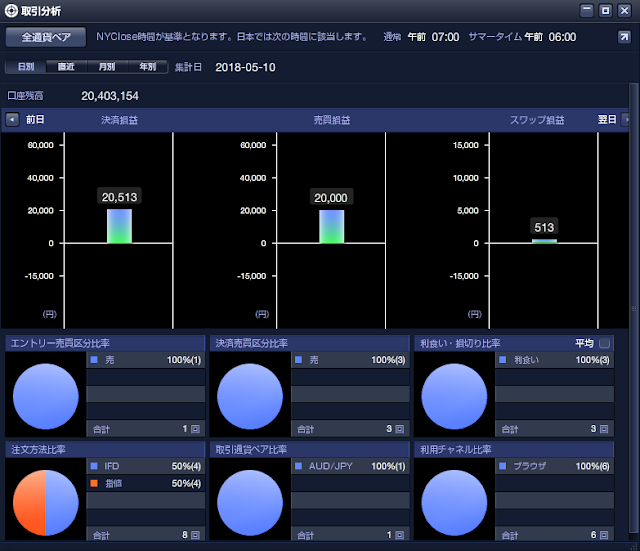
Task: Click the pop-out arrow icon at top right
Action: [624, 37]
